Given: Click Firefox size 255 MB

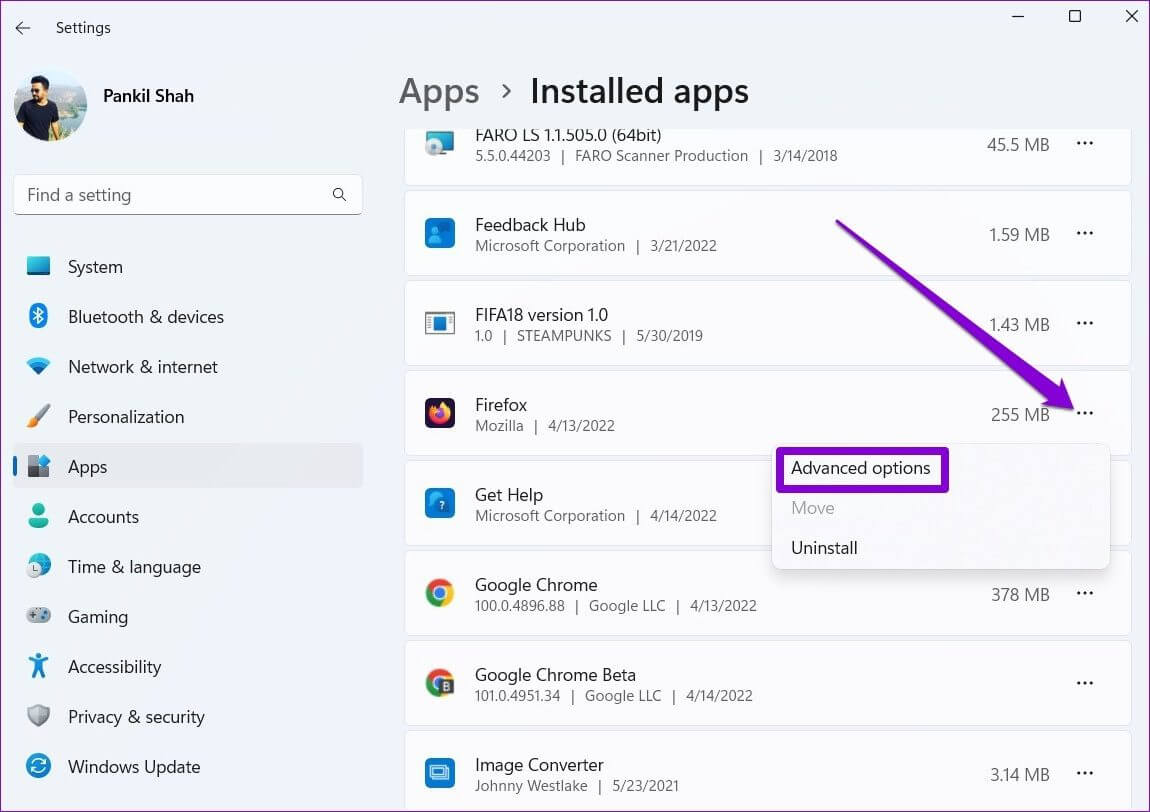Looking at the screenshot, I should point(1019,414).
